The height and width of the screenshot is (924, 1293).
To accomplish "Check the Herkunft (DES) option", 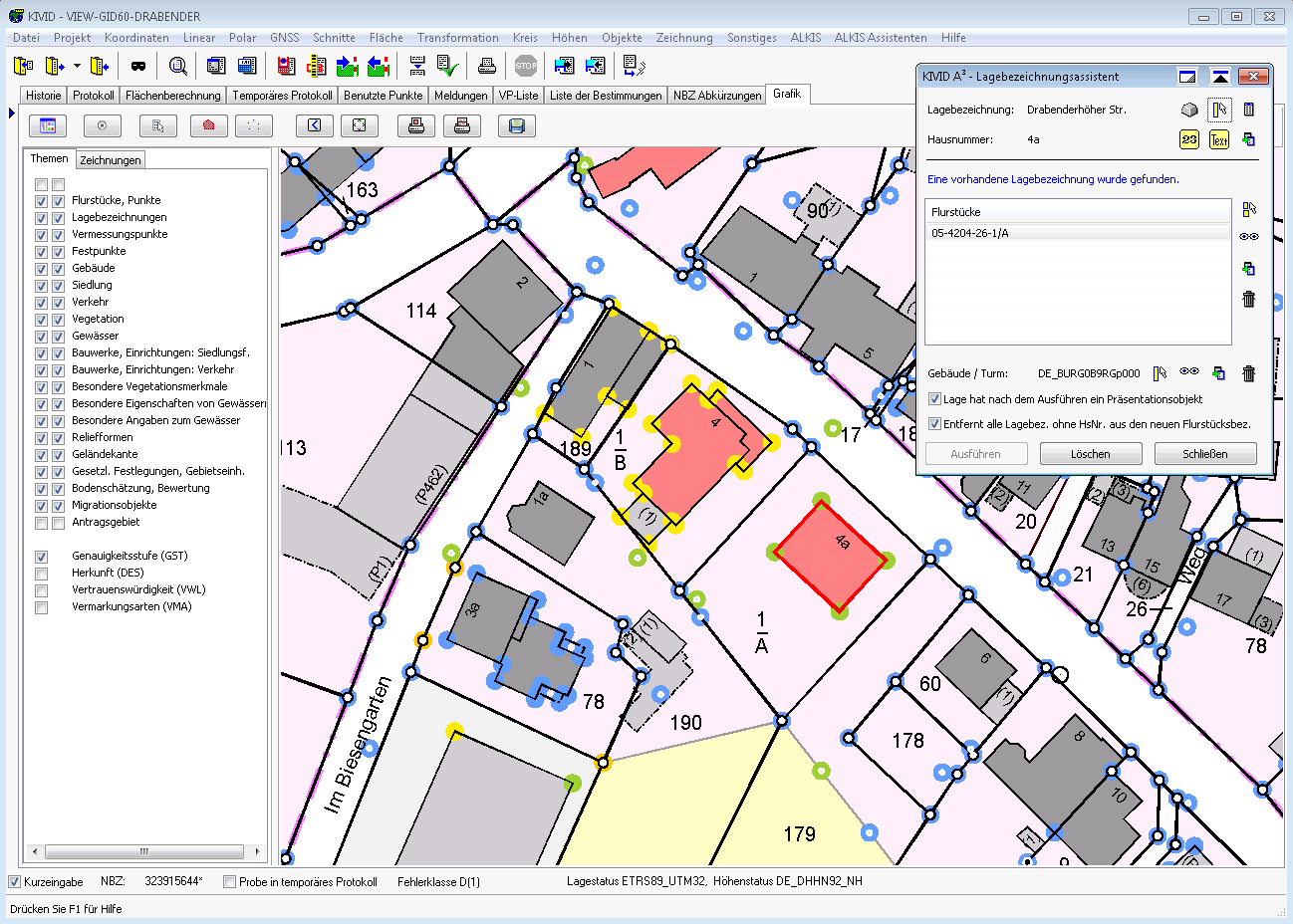I will pyautogui.click(x=42, y=574).
